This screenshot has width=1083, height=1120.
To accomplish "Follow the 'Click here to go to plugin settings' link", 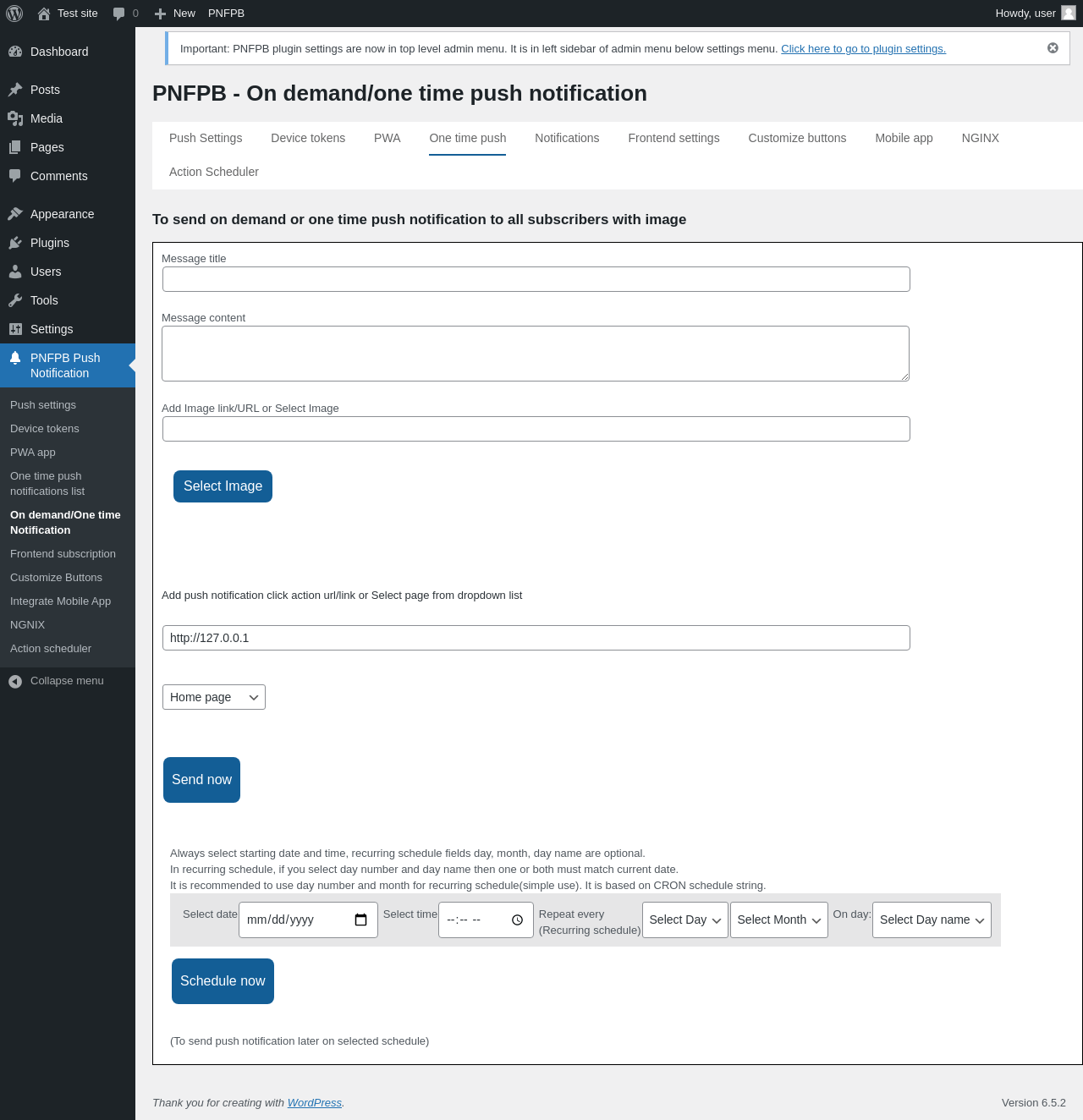I will (863, 49).
